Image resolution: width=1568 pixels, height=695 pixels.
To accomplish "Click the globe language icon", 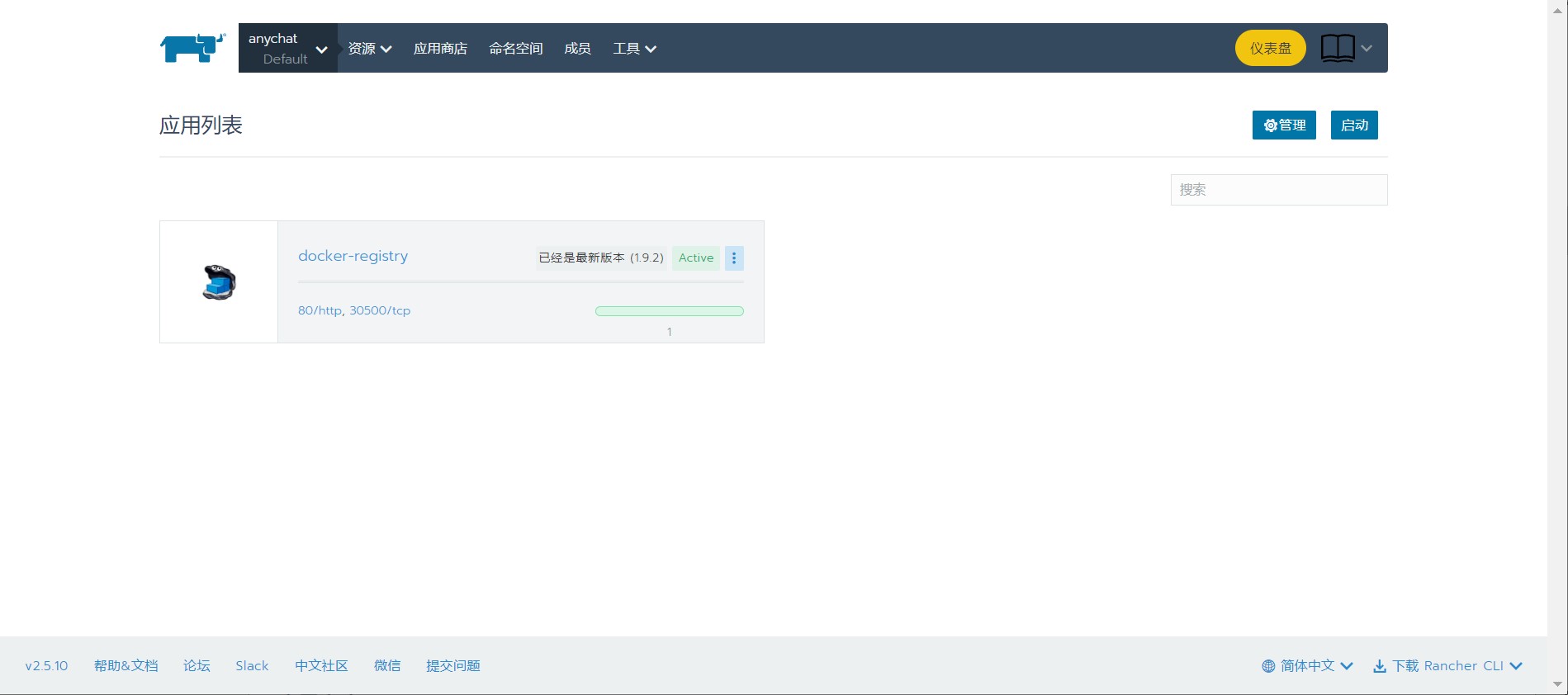I will pyautogui.click(x=1268, y=666).
